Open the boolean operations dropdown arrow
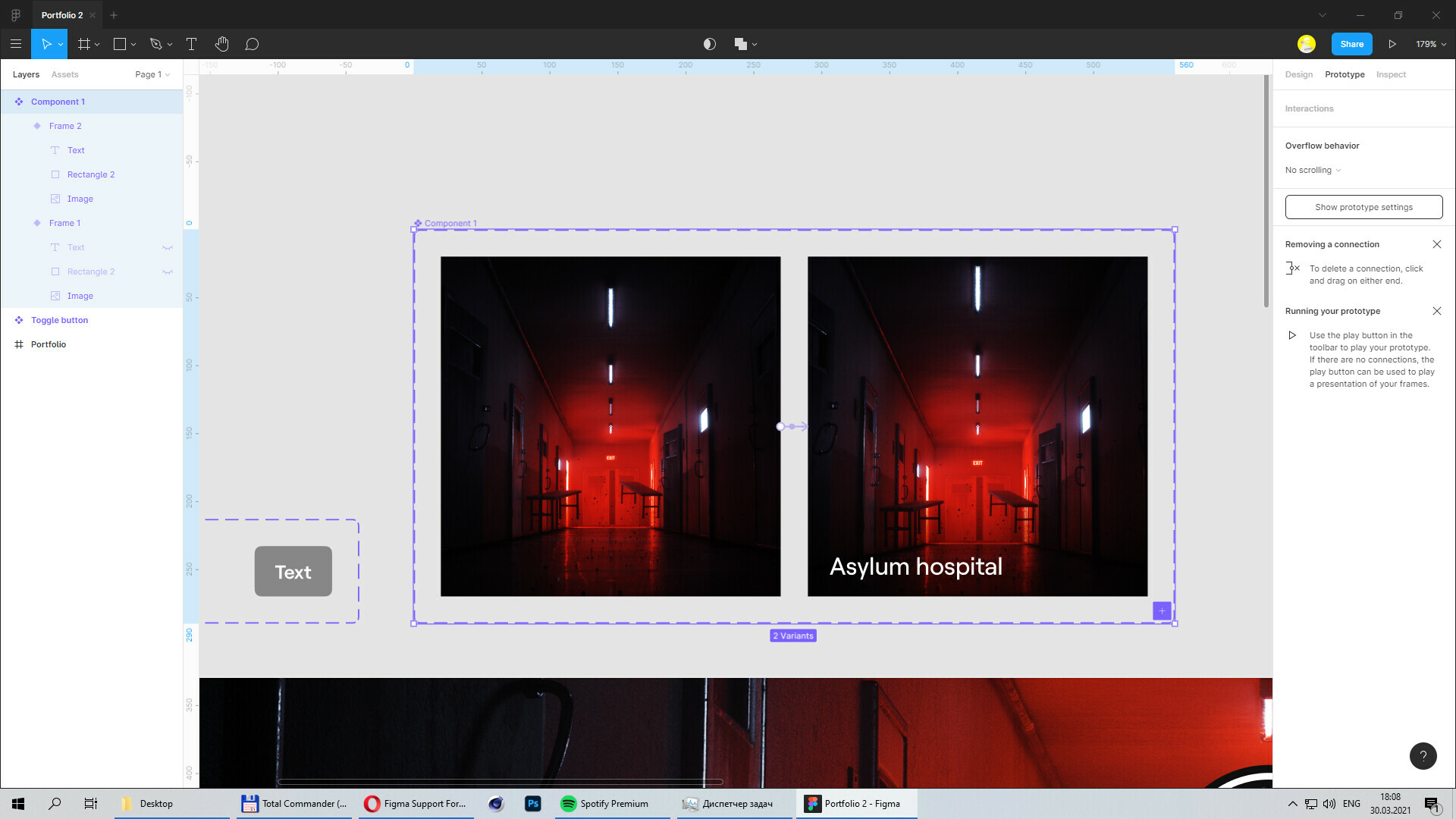 pos(755,45)
